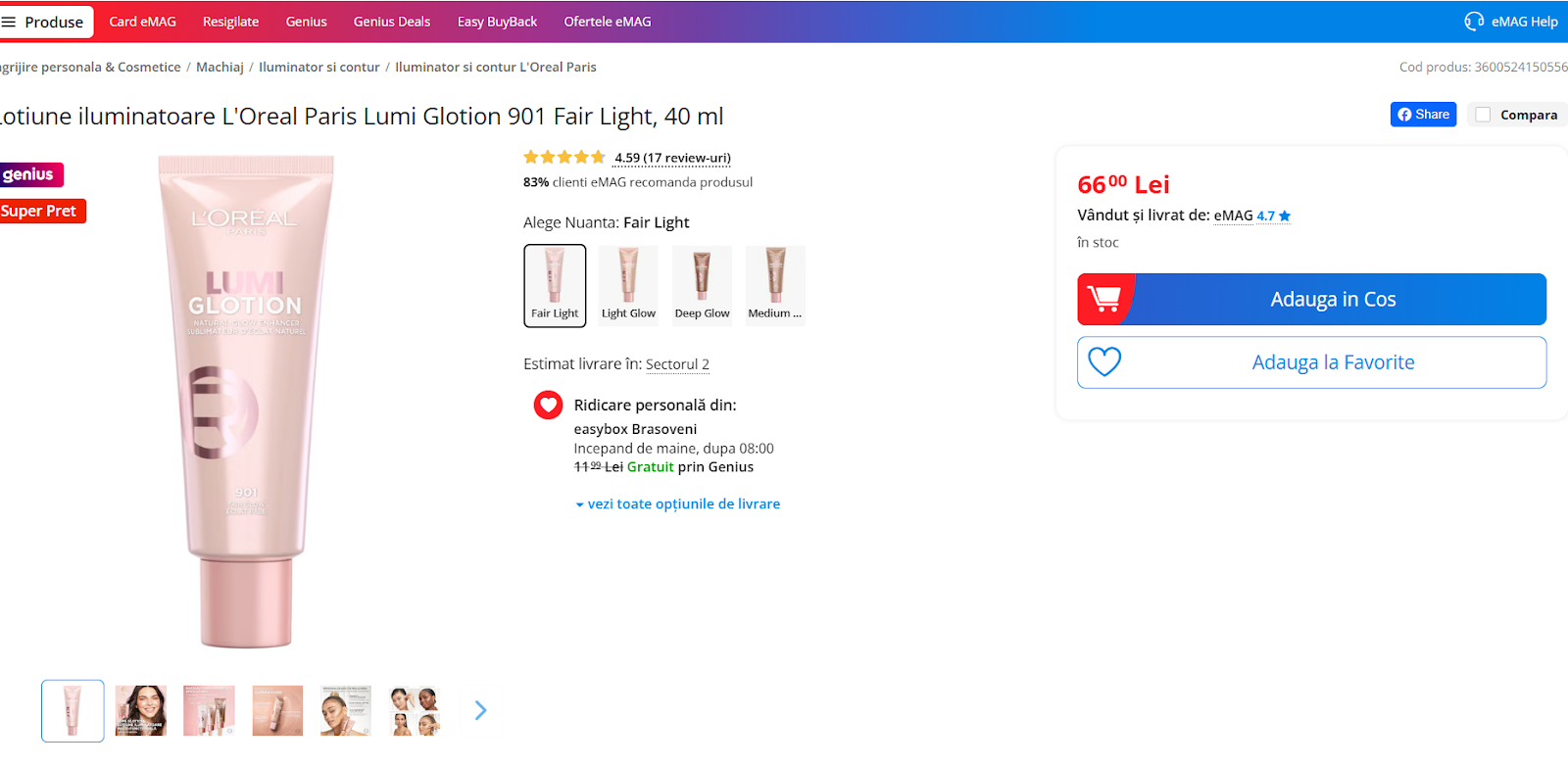This screenshot has height=767, width=1568.
Task: Expand vezi toate optiunile de livrare
Action: [683, 504]
